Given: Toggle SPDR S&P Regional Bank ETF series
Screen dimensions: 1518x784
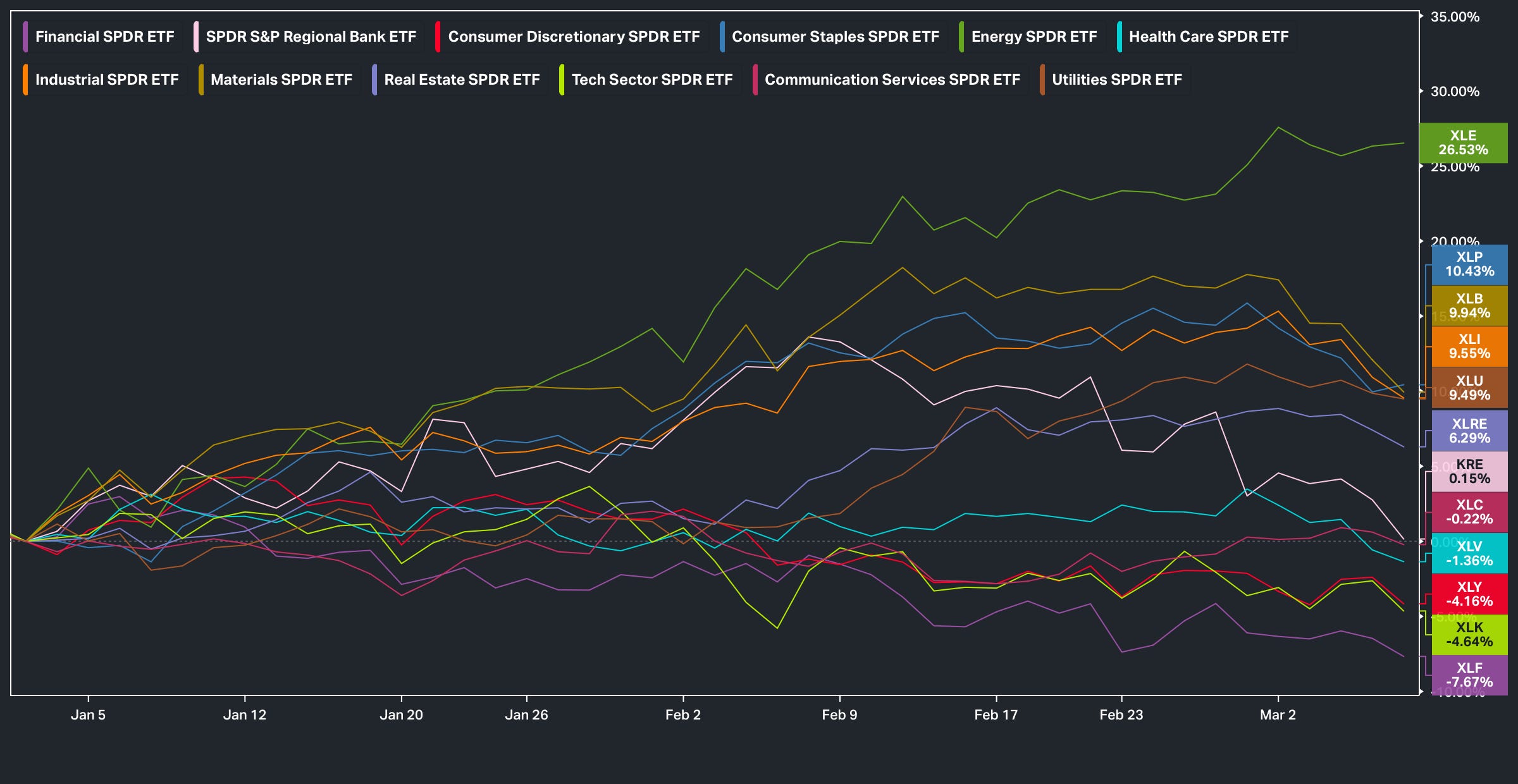Looking at the screenshot, I should (311, 37).
